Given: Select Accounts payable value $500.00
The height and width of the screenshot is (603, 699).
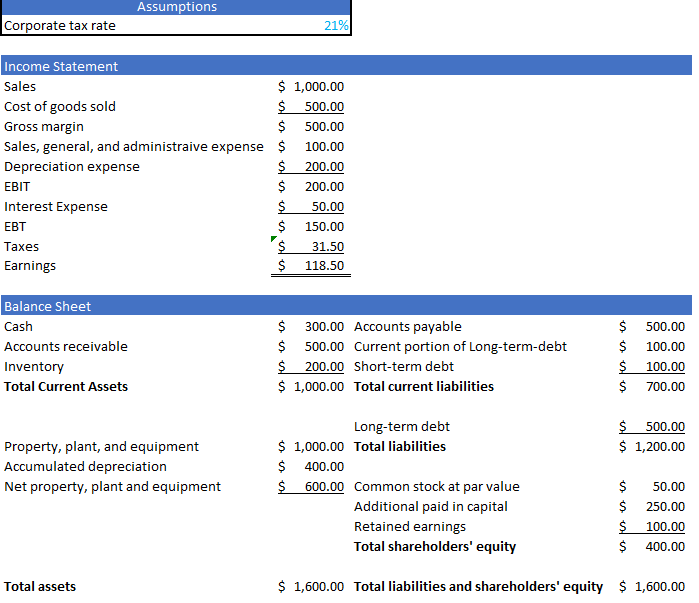Looking at the screenshot, I should (x=652, y=327).
